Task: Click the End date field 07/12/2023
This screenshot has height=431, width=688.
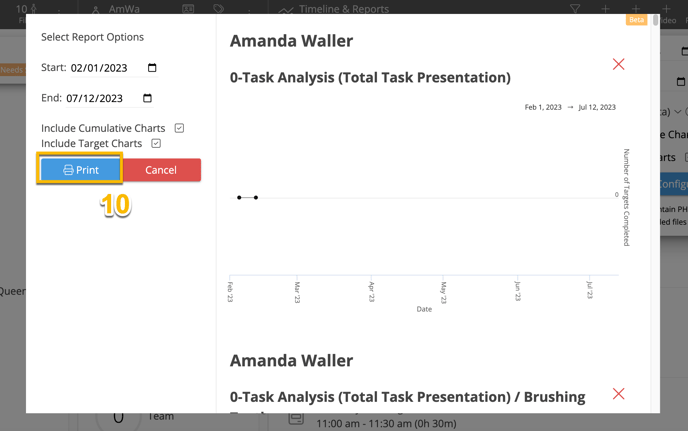Action: [x=95, y=98]
